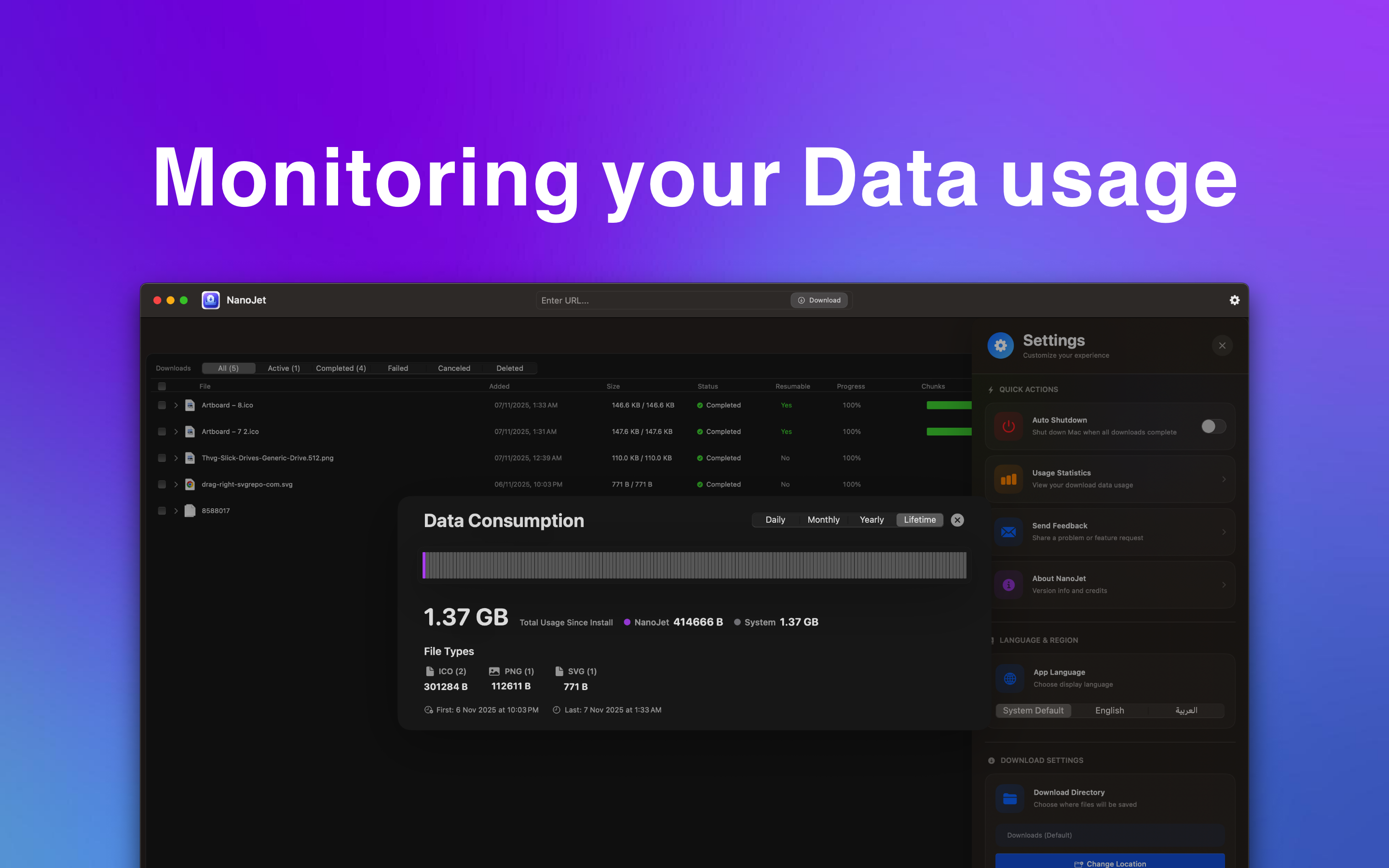Switch to the Failed tab

click(398, 368)
